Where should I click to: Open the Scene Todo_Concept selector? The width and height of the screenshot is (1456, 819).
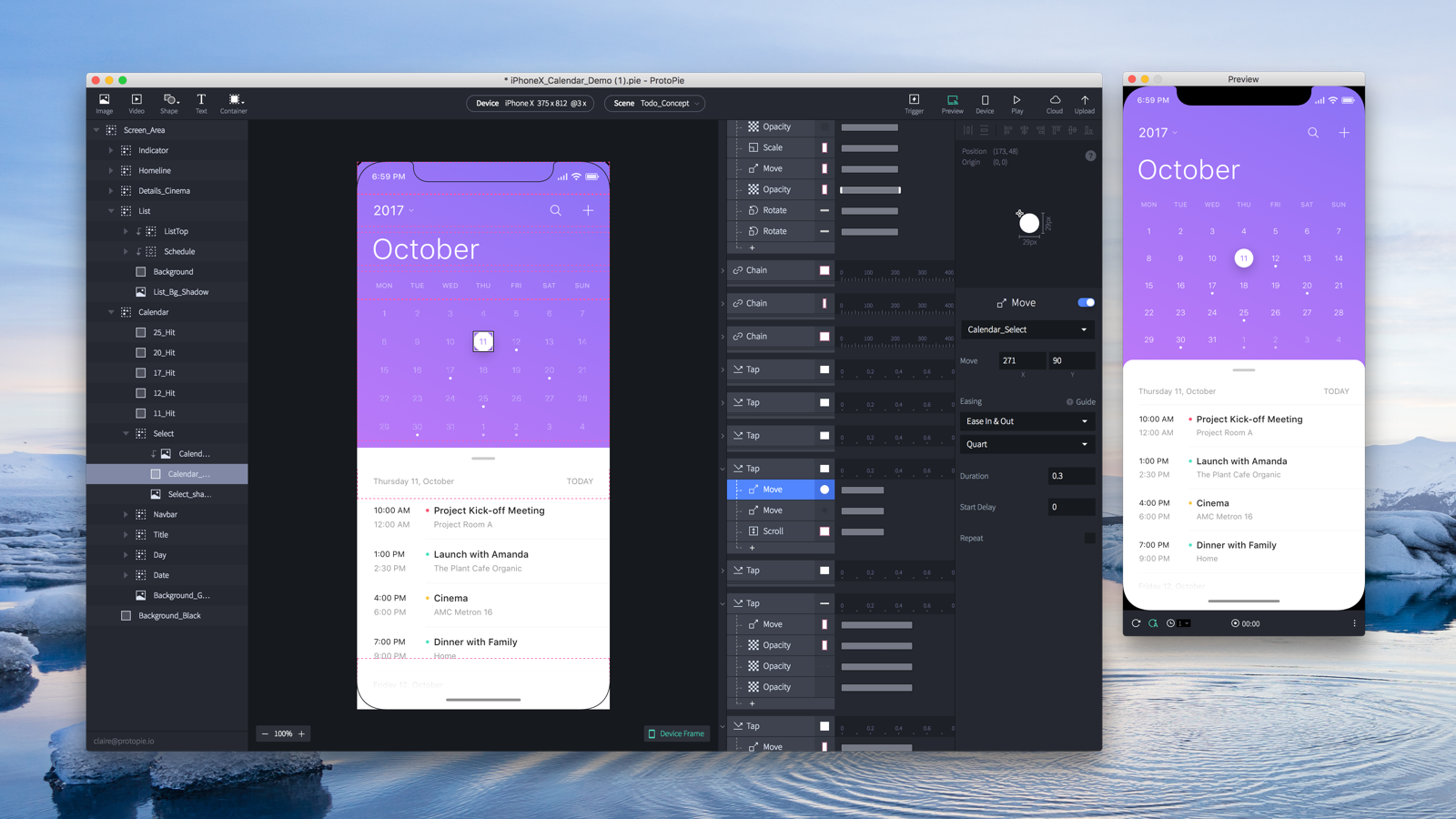click(654, 103)
